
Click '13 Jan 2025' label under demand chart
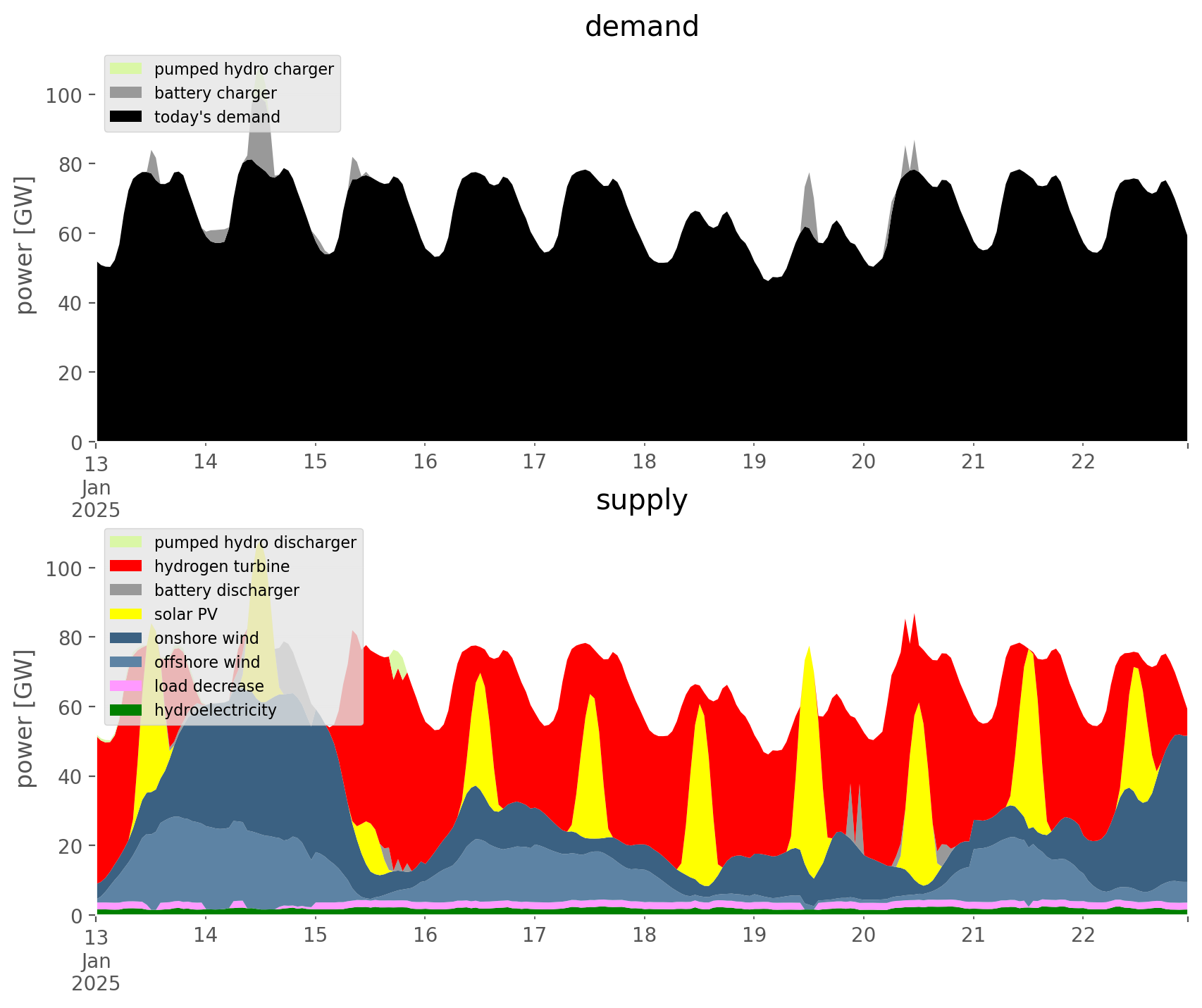(96, 487)
